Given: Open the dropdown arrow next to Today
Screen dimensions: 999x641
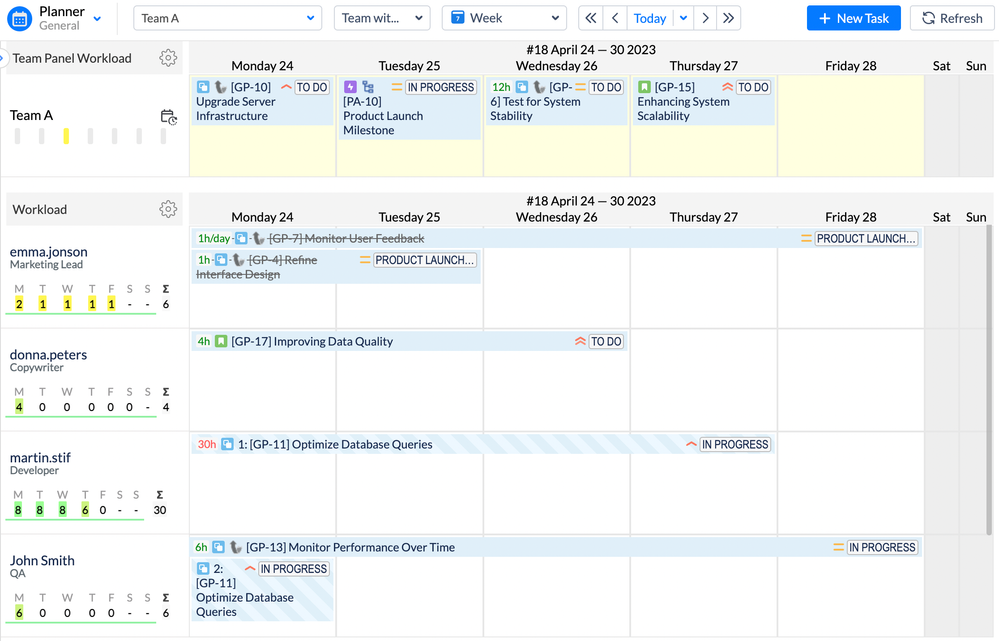Looking at the screenshot, I should 681,17.
